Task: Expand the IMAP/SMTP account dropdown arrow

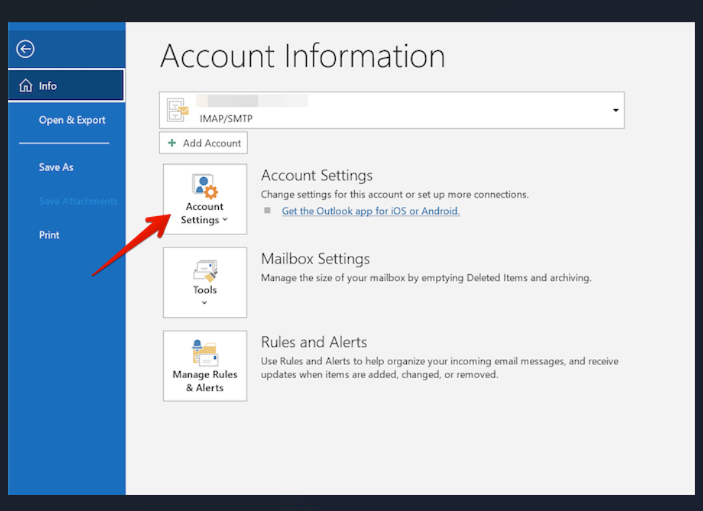Action: pyautogui.click(x=616, y=110)
